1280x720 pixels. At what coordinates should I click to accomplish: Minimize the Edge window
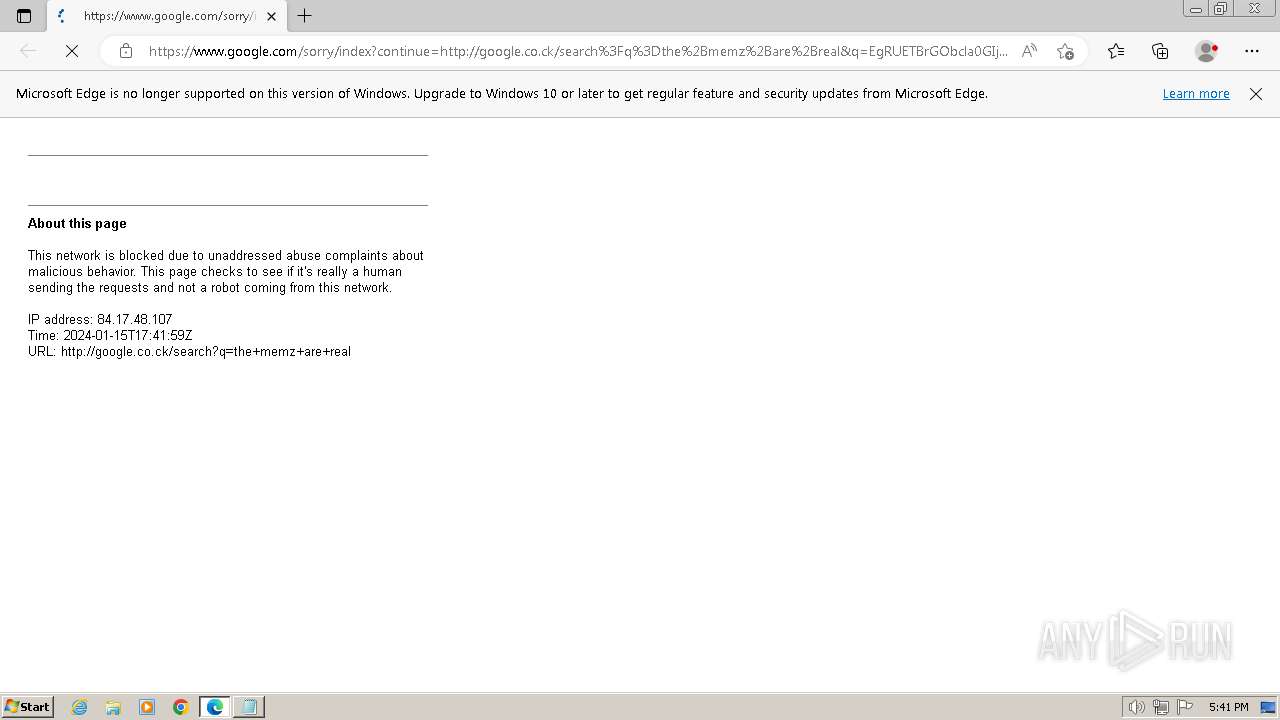(1195, 9)
